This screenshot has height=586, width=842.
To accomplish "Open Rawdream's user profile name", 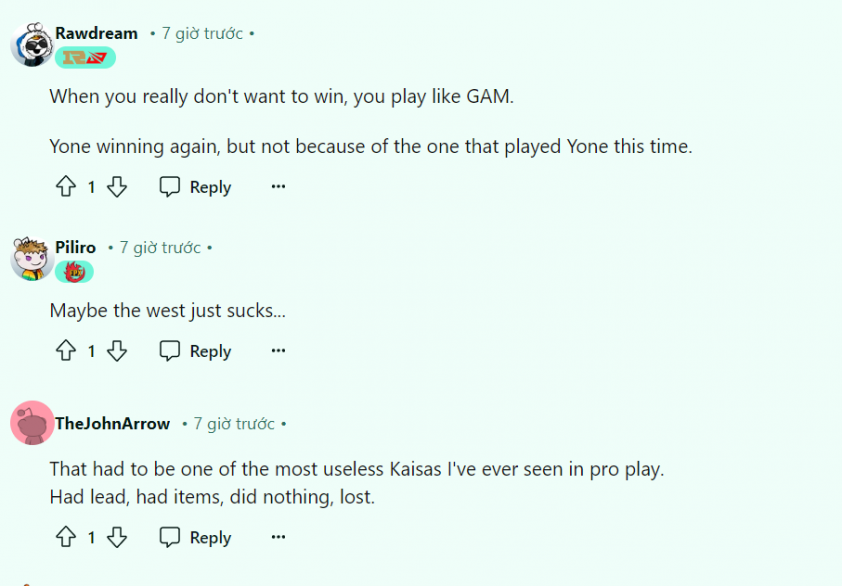I will pos(97,33).
